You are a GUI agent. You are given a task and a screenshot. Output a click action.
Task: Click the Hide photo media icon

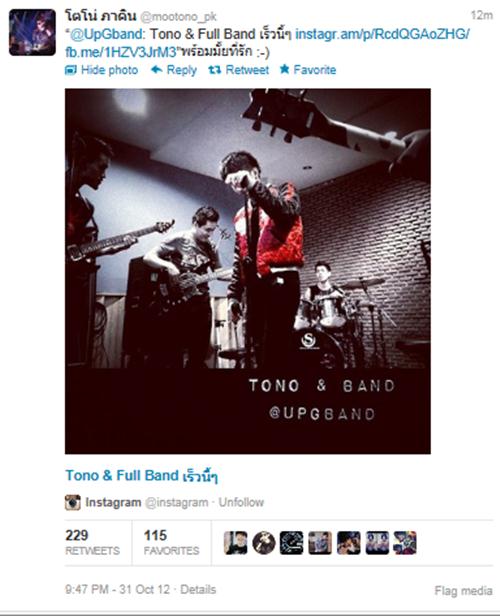click(x=71, y=70)
